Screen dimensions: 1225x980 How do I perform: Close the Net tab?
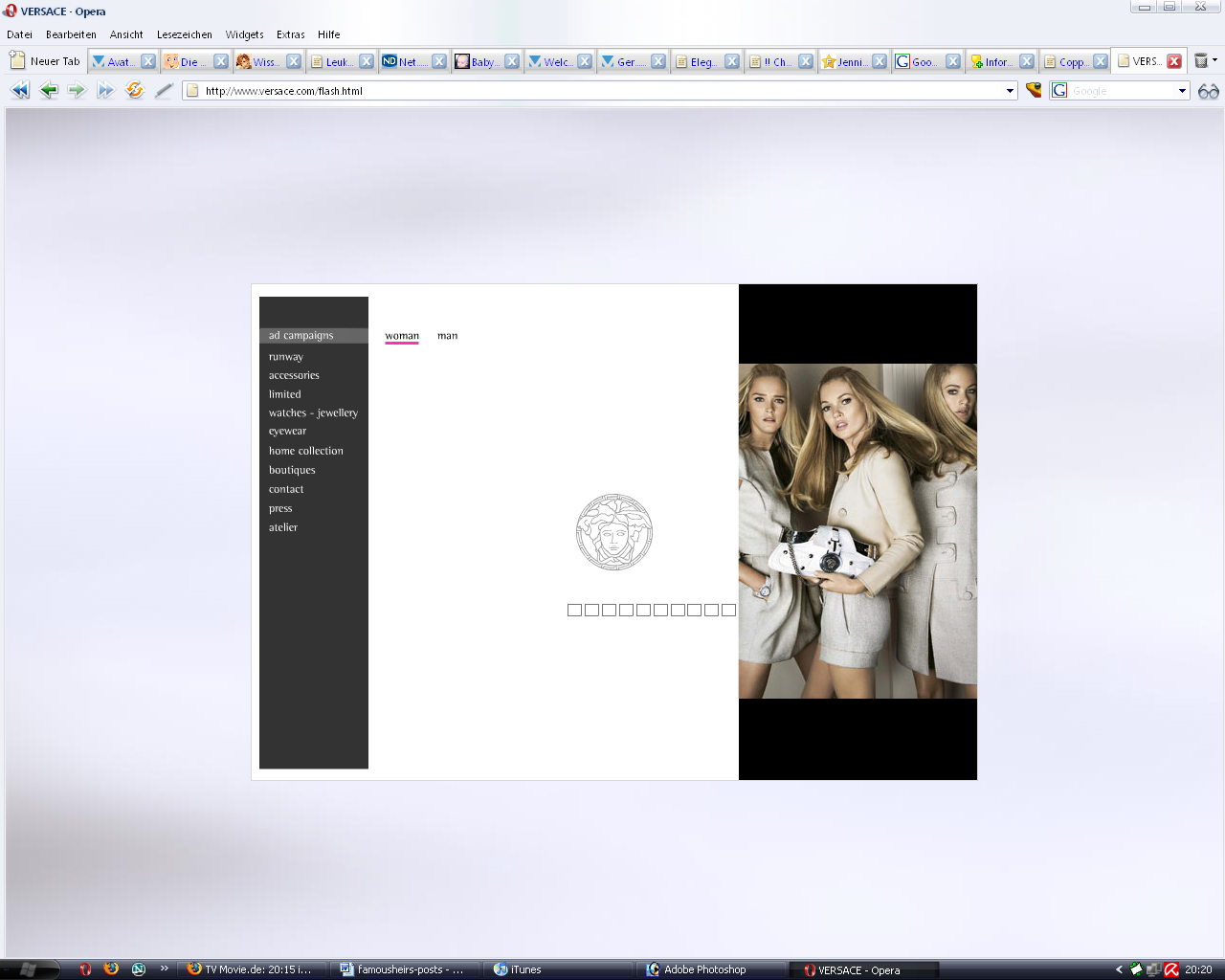pos(439,61)
